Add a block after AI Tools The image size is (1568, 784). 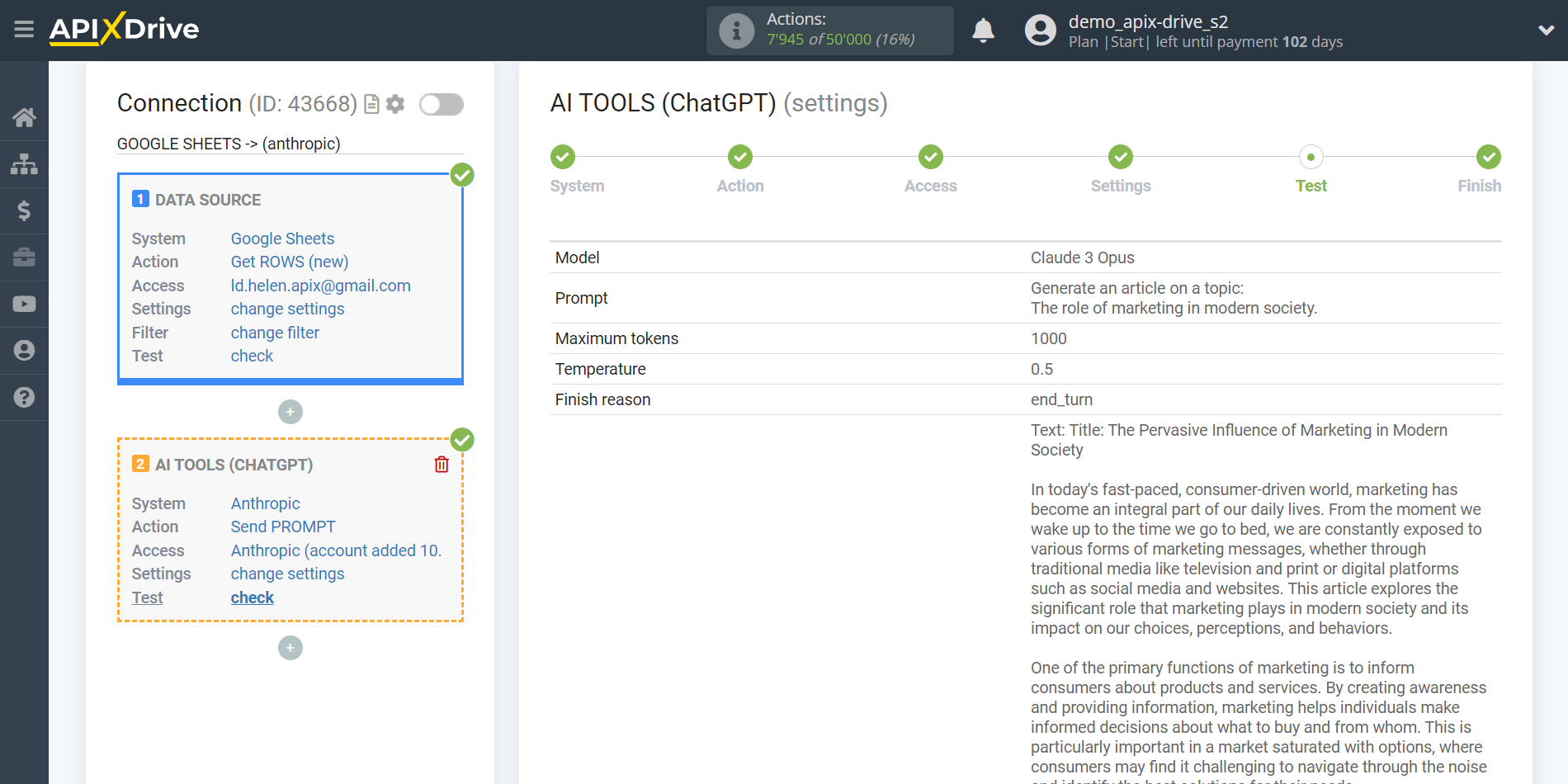pos(290,648)
